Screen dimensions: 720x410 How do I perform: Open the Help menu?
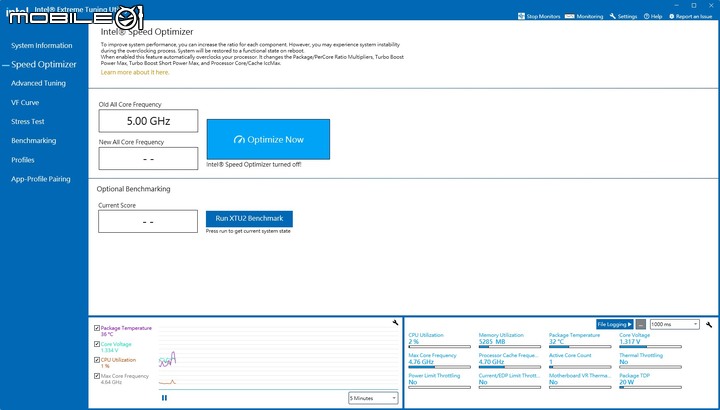click(x=652, y=16)
